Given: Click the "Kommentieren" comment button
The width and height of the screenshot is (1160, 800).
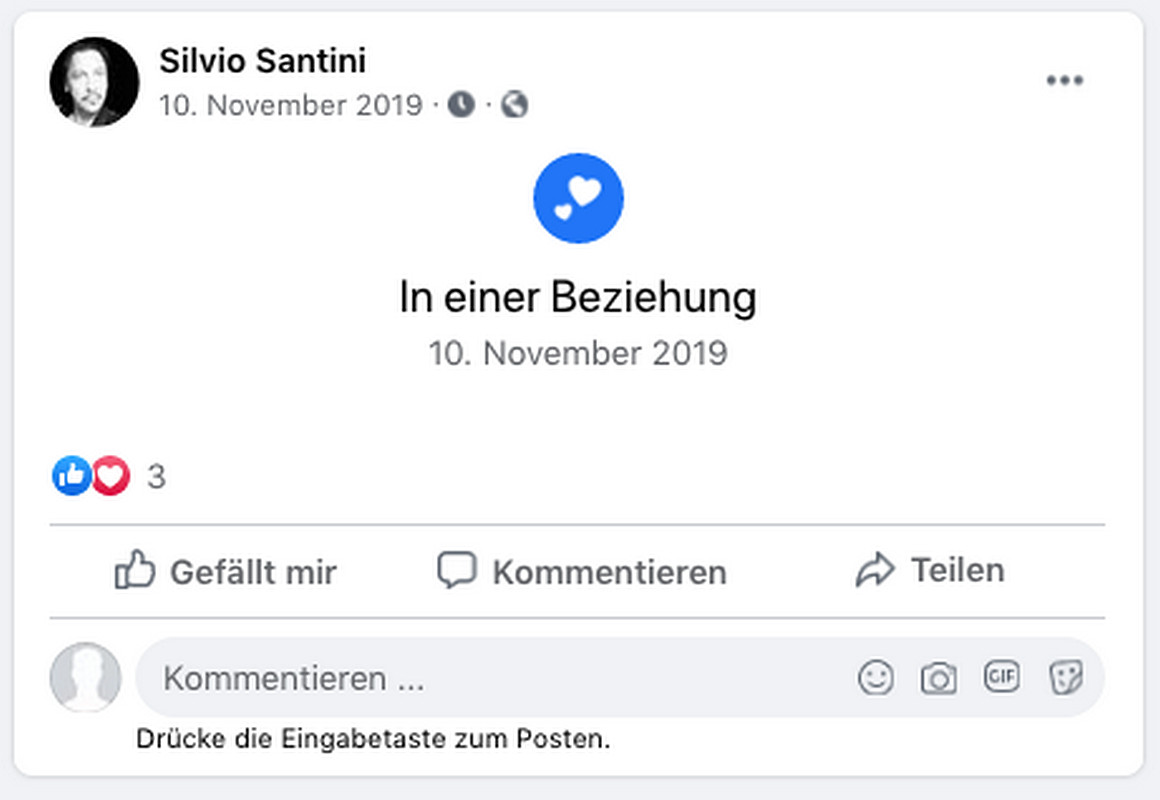Looking at the screenshot, I should [581, 572].
